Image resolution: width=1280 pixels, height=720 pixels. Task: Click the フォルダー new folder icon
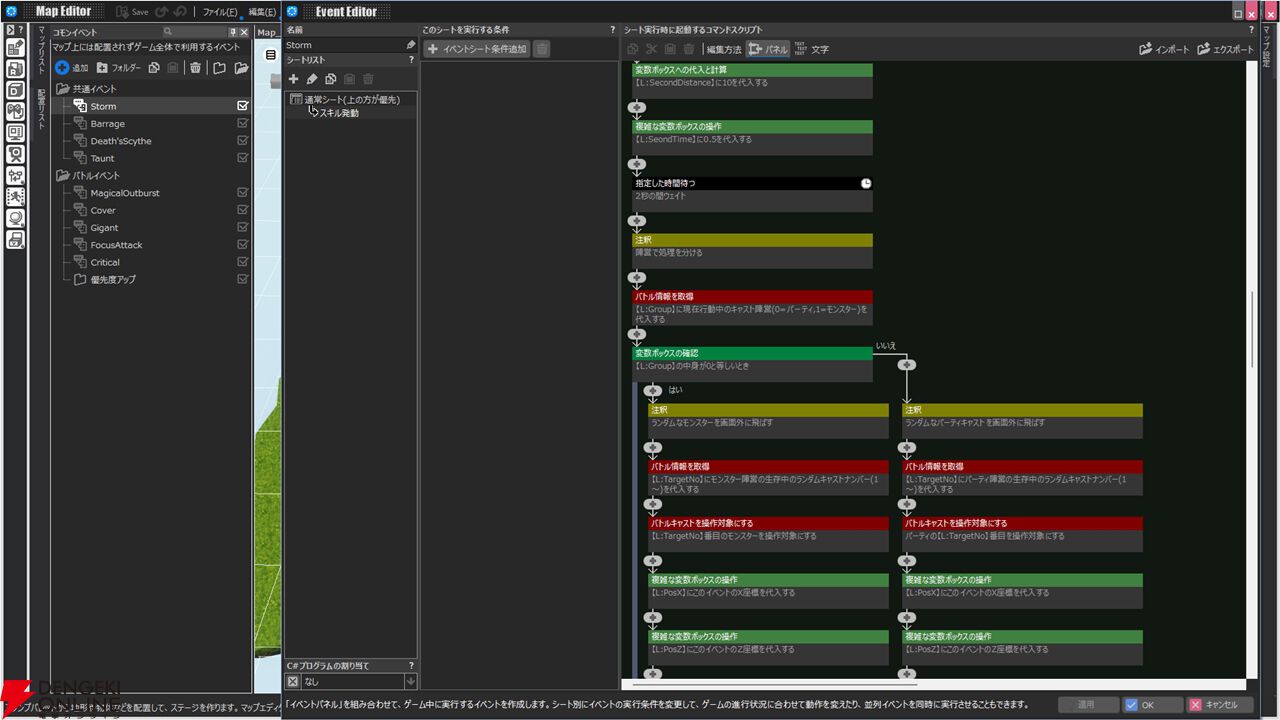click(x=103, y=68)
